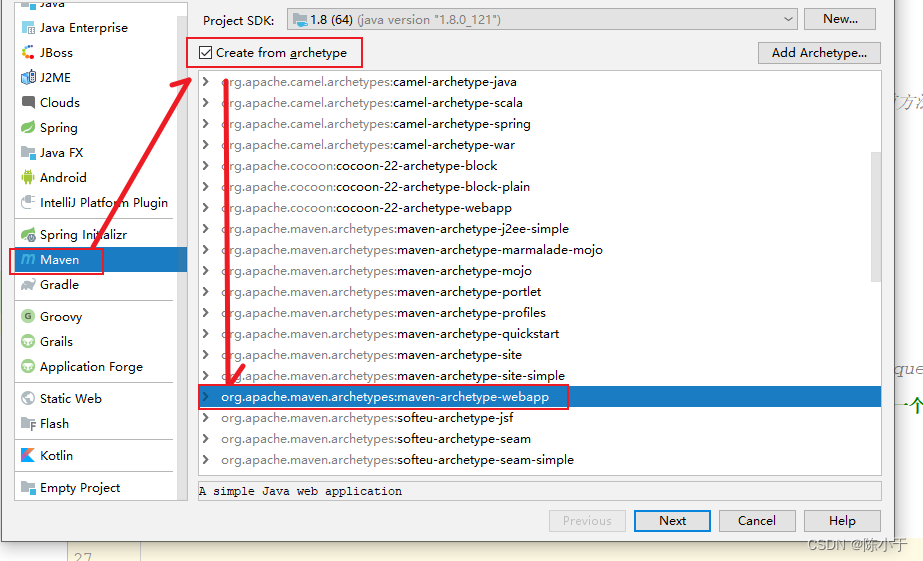The width and height of the screenshot is (923, 561).
Task: Click the SDK folder icon in combo box
Action: [300, 20]
